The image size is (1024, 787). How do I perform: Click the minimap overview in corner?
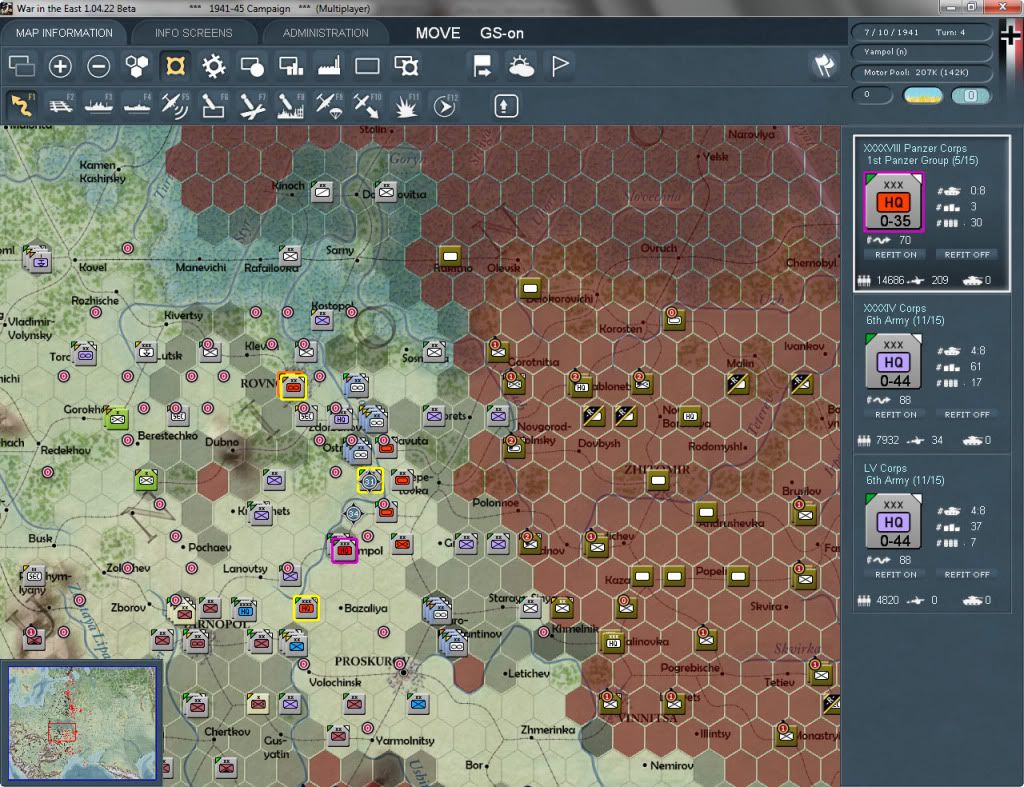82,722
